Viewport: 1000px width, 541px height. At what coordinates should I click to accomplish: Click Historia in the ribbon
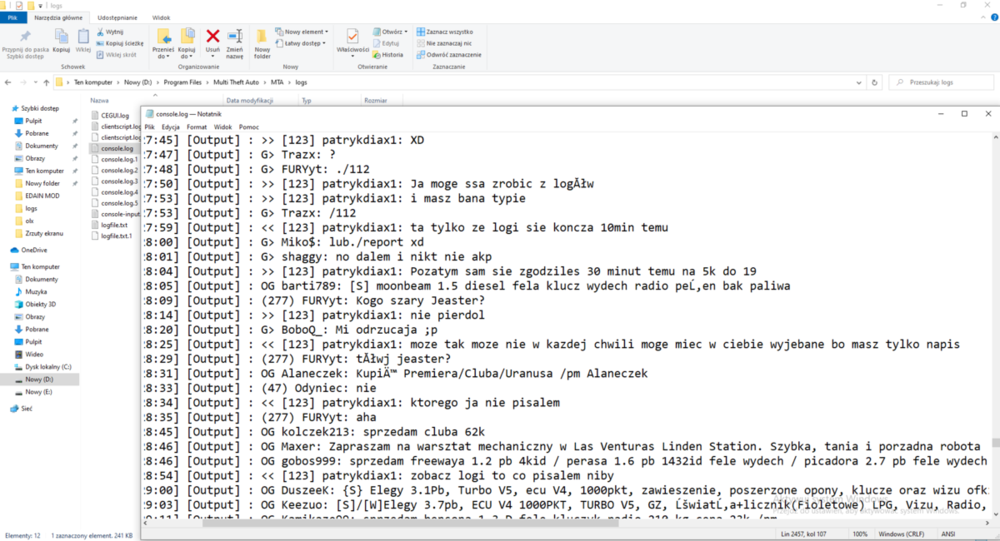[388, 55]
